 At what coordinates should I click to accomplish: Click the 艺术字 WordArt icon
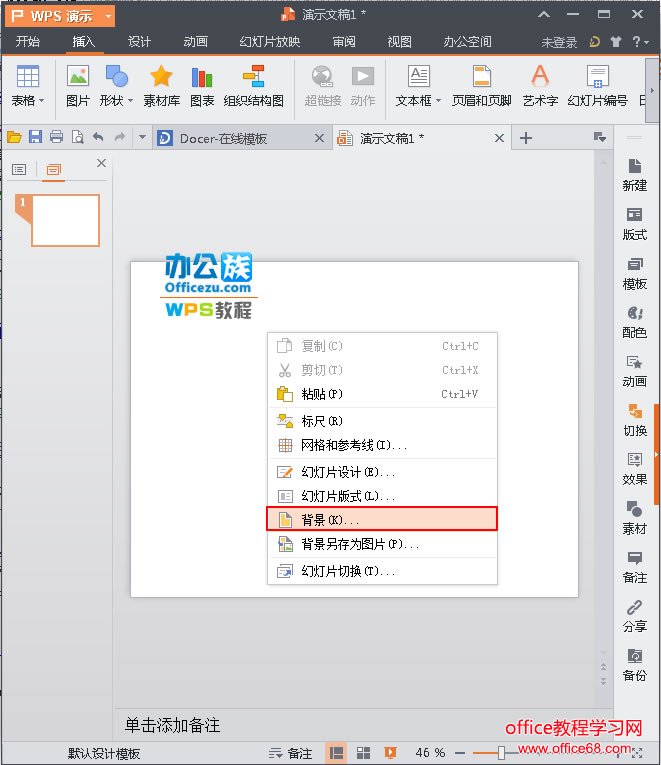(x=540, y=85)
